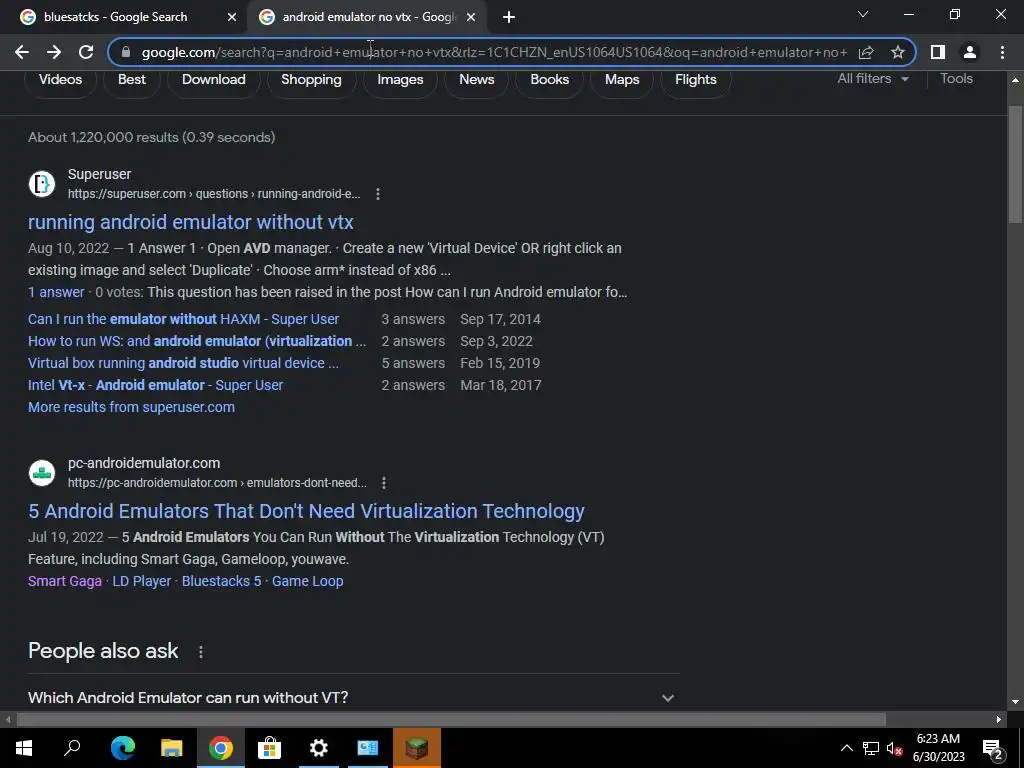Open the blue window taskbar icon beside Settings
The width and height of the screenshot is (1024, 768).
pyautogui.click(x=368, y=748)
